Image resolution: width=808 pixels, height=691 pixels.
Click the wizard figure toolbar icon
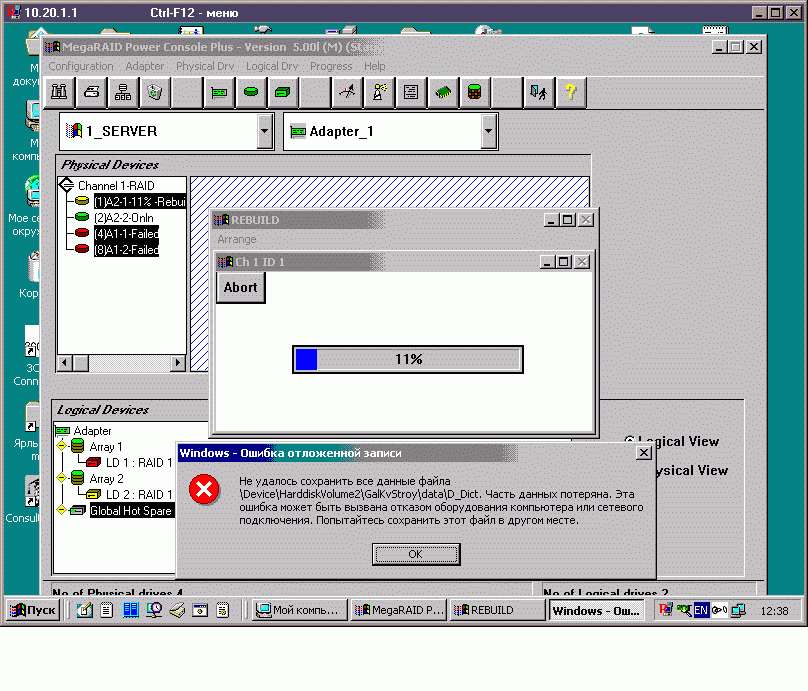[x=379, y=92]
